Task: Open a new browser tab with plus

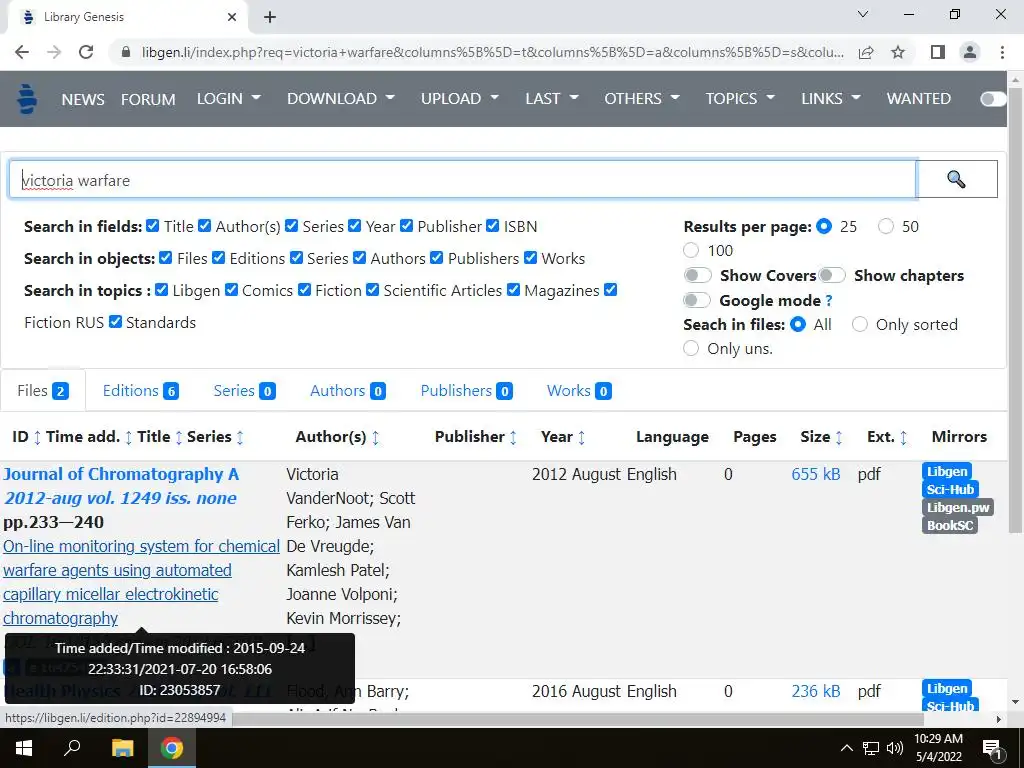Action: coord(270,17)
